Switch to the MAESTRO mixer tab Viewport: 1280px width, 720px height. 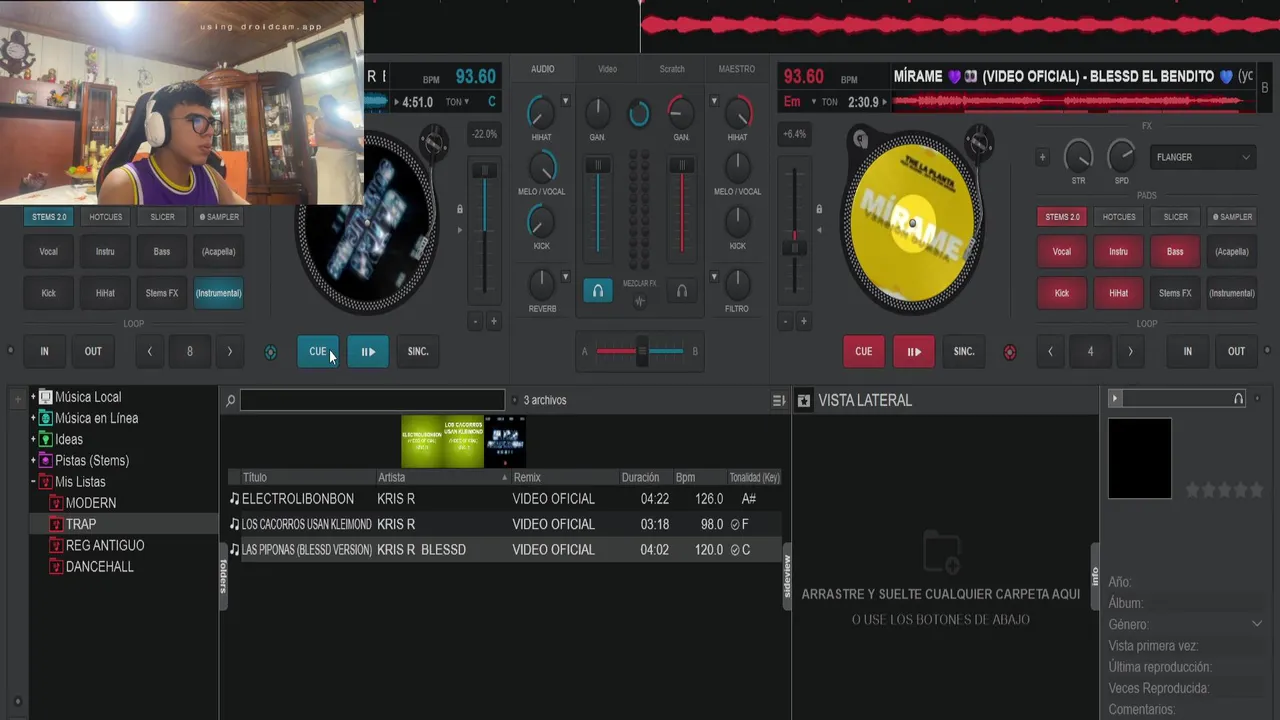pos(737,69)
